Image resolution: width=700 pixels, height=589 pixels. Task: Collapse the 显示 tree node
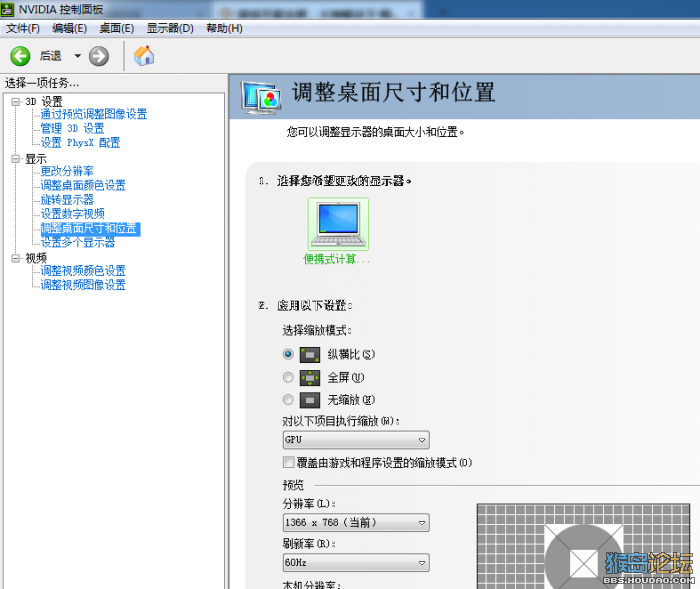coord(16,159)
